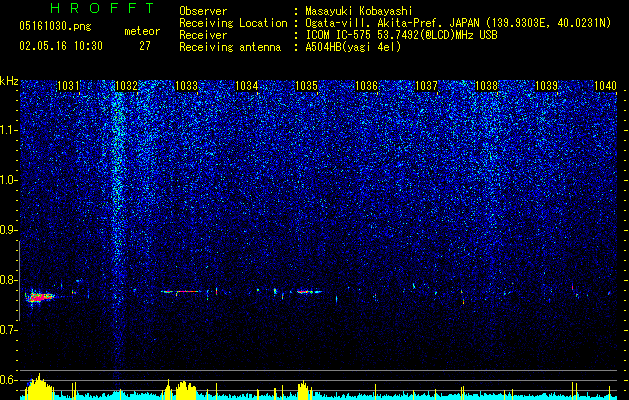Click the bright echo at 1035
Image resolution: width=629 pixels, height=400 pixels.
point(309,292)
